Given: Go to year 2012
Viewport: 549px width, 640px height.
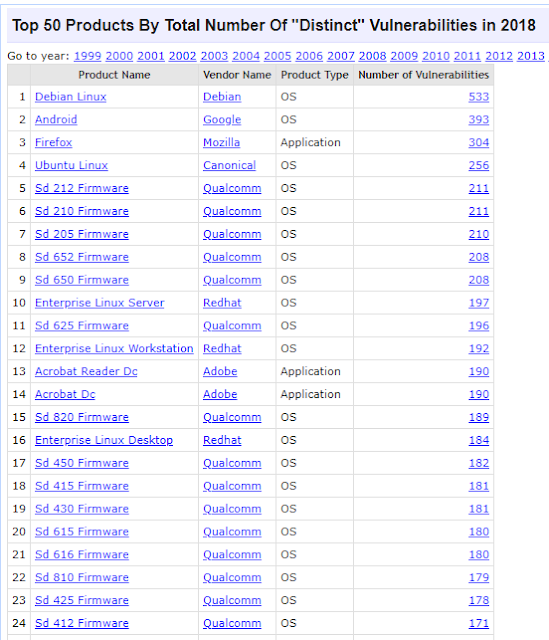Looking at the screenshot, I should pyautogui.click(x=499, y=56).
